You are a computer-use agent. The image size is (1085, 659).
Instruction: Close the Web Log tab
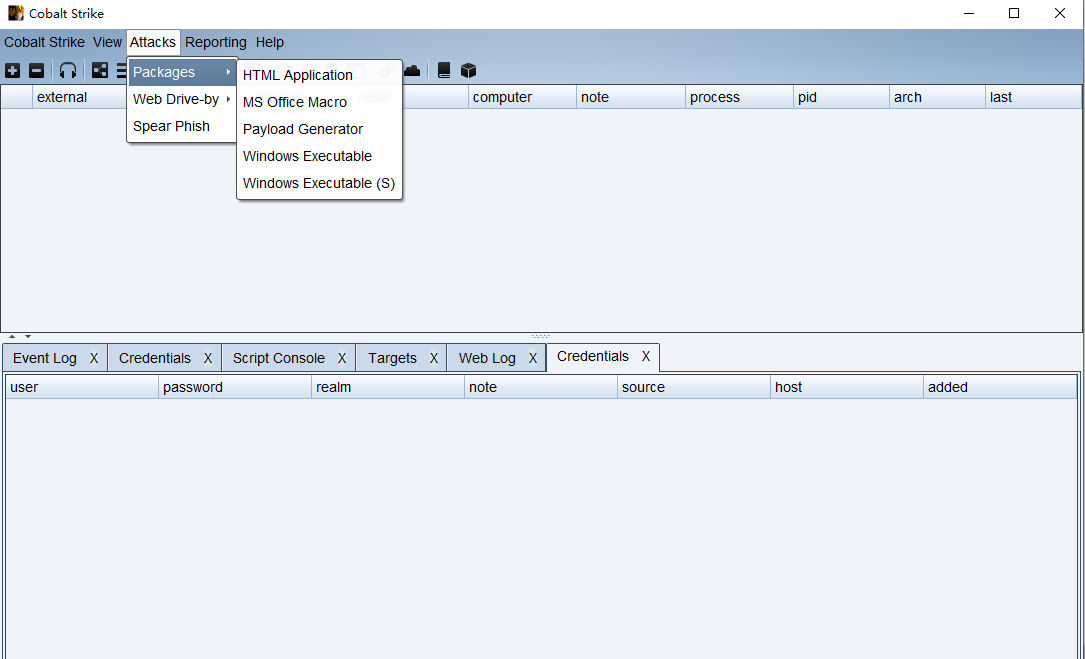click(533, 358)
